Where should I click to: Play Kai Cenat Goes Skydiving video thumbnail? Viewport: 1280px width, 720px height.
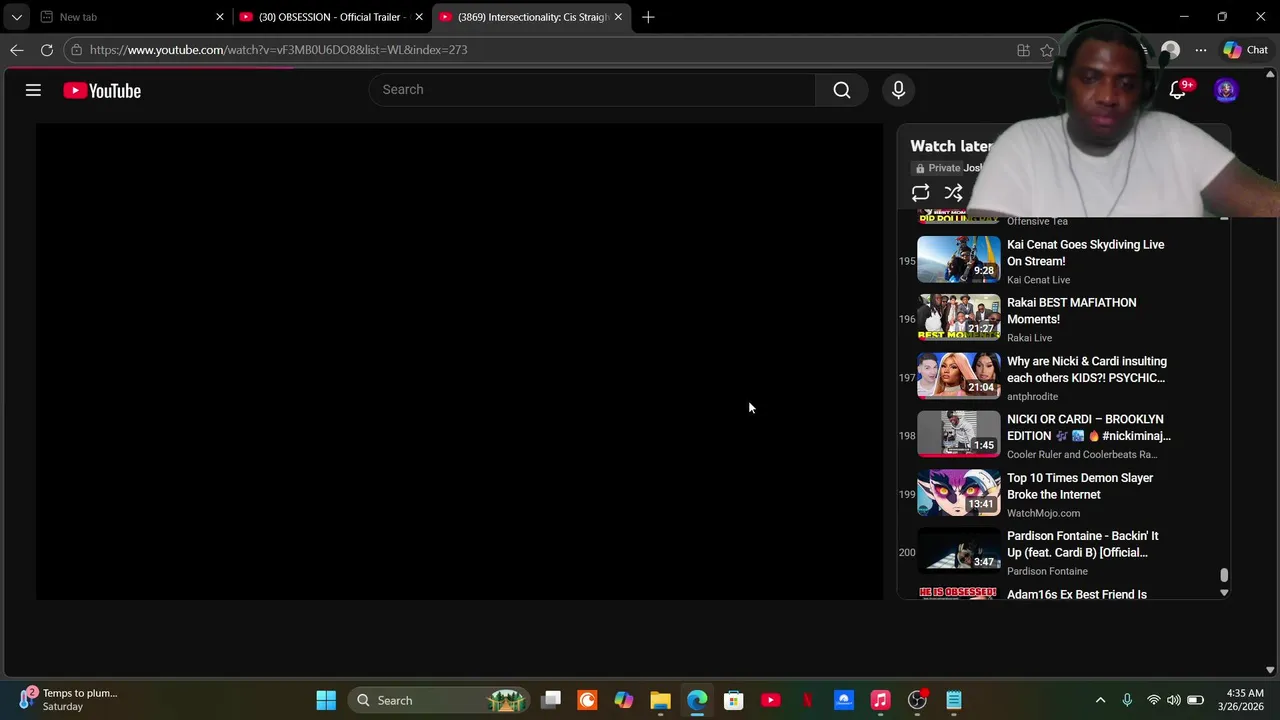click(959, 260)
